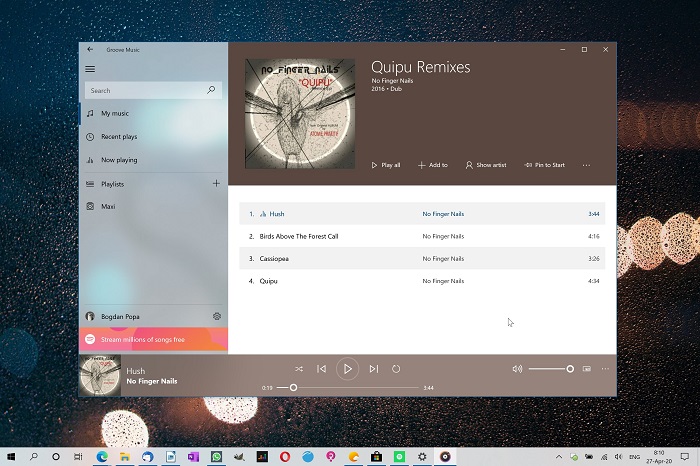700x466 pixels.
Task: Click Add to button
Action: [433, 165]
